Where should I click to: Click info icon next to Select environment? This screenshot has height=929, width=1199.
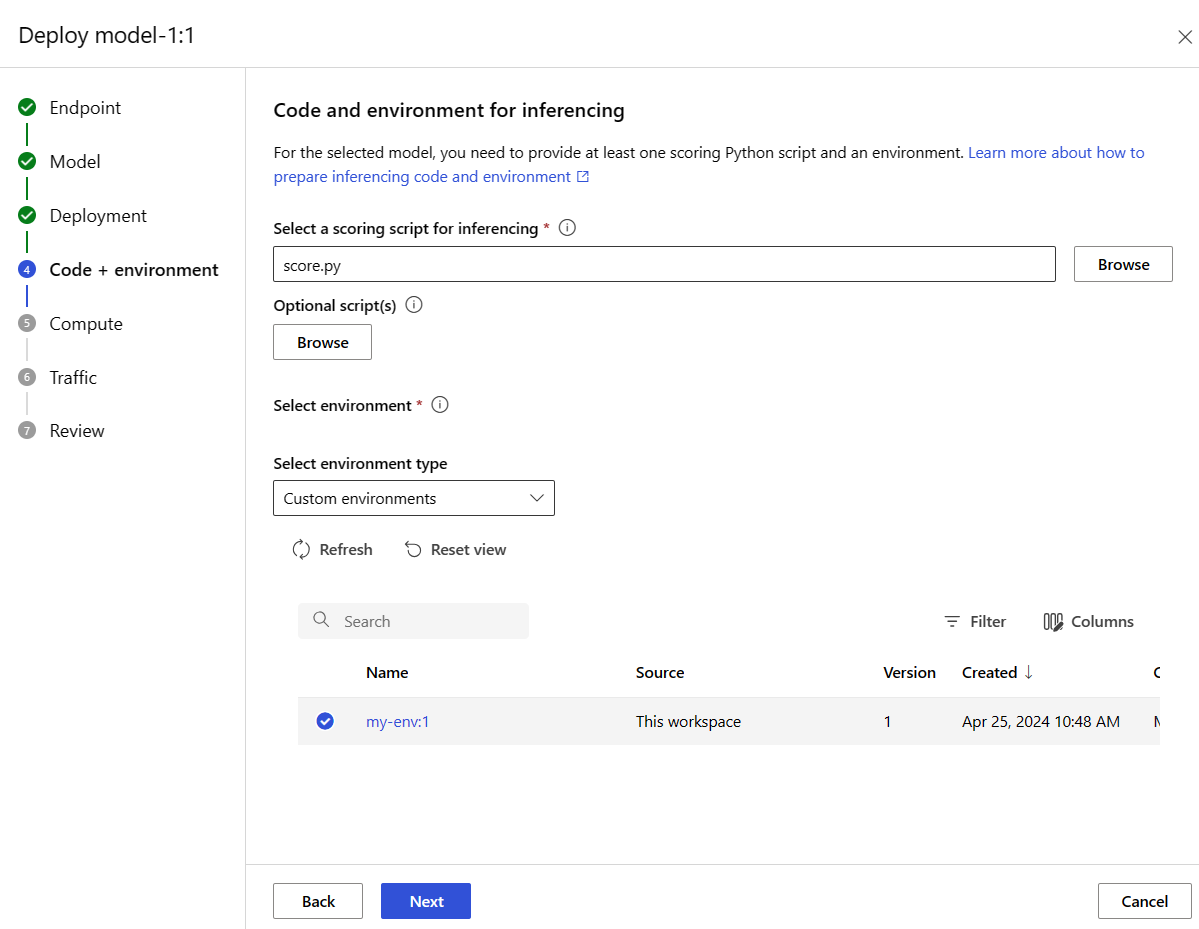[x=439, y=405]
